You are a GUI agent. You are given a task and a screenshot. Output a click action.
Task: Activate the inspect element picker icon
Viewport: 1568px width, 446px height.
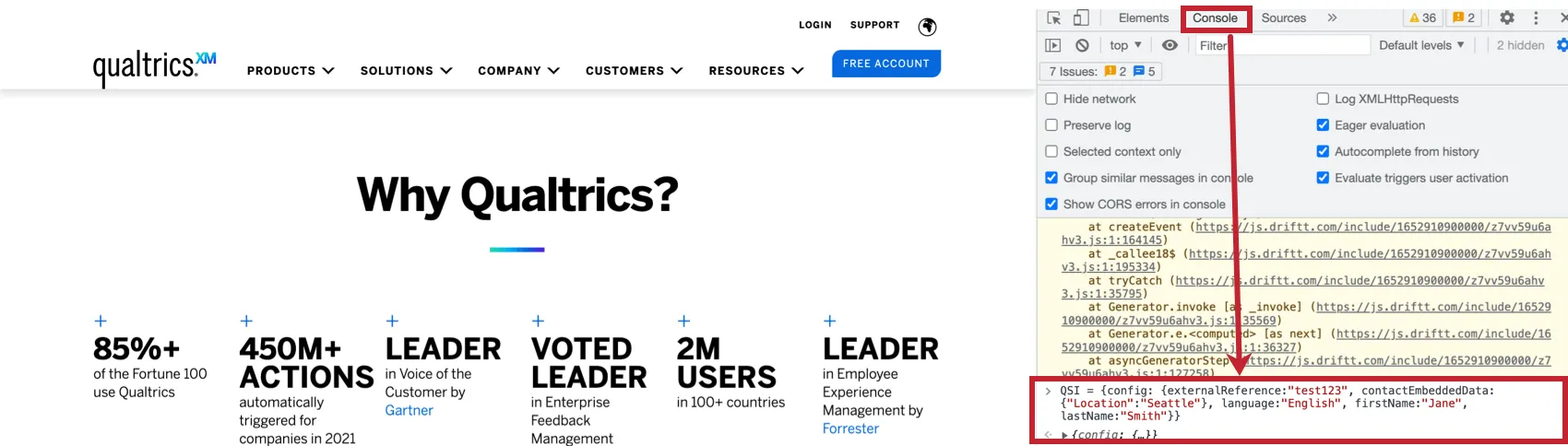[1054, 18]
